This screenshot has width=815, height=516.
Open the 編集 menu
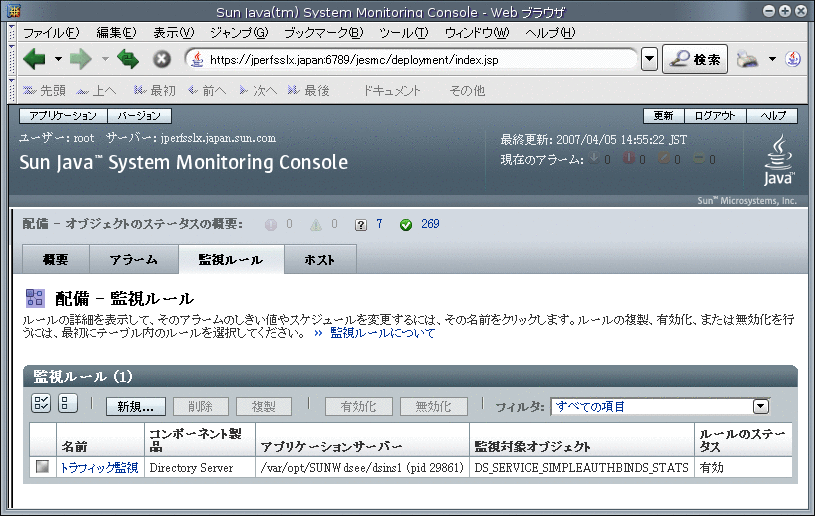coord(116,33)
